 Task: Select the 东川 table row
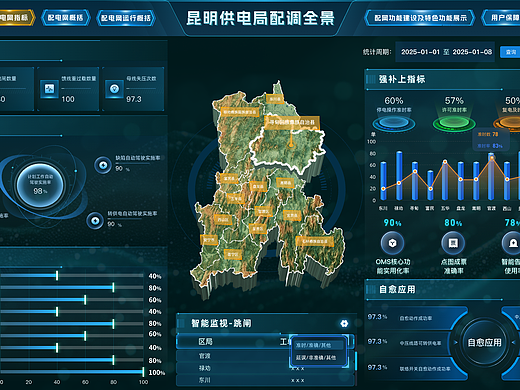[x=266, y=380]
